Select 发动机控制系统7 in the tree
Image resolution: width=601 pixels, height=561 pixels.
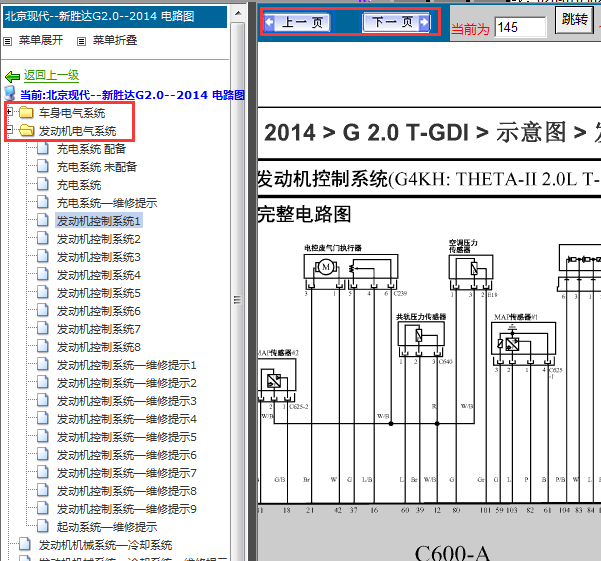(x=99, y=329)
